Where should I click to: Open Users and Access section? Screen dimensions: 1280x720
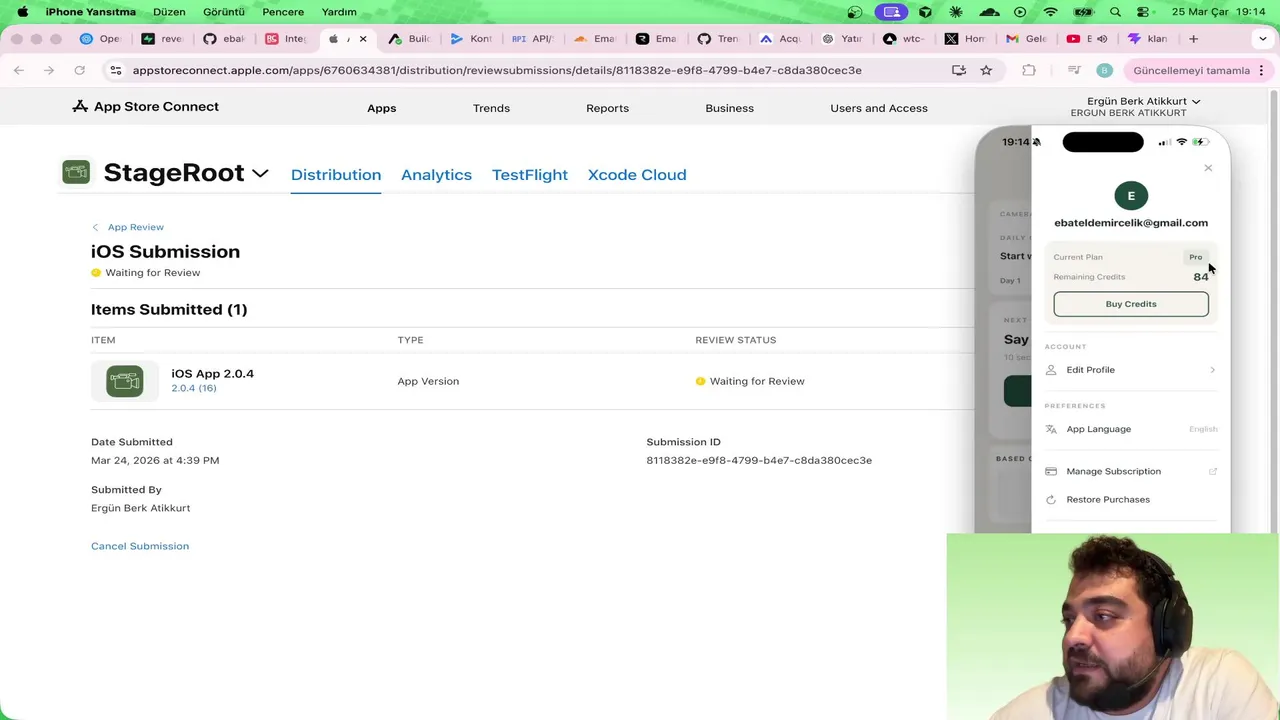[879, 108]
